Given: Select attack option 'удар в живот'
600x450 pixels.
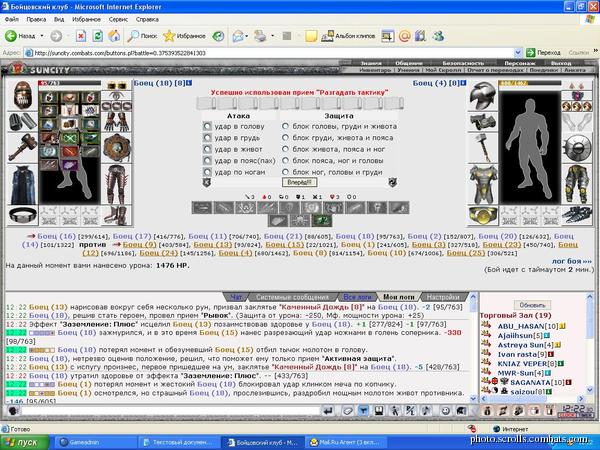Looking at the screenshot, I should pyautogui.click(x=207, y=149).
